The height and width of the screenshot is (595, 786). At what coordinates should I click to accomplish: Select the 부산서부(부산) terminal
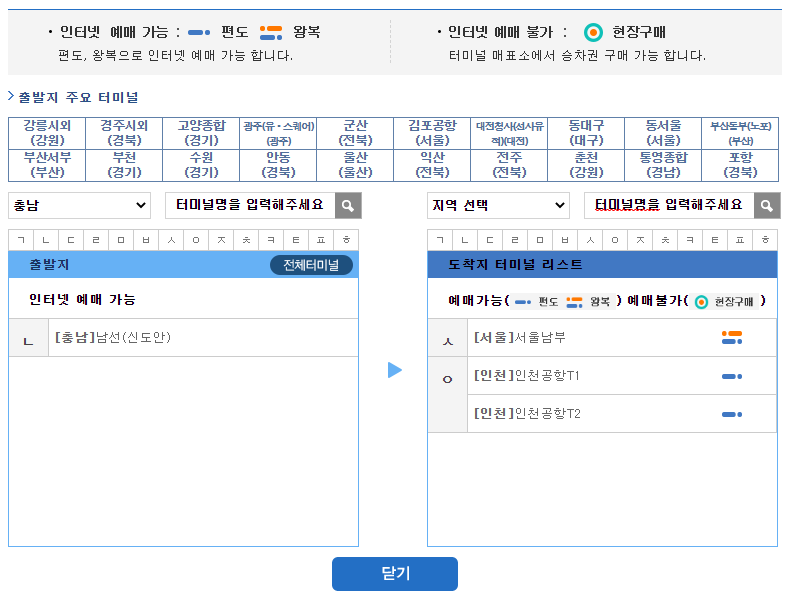click(47, 165)
